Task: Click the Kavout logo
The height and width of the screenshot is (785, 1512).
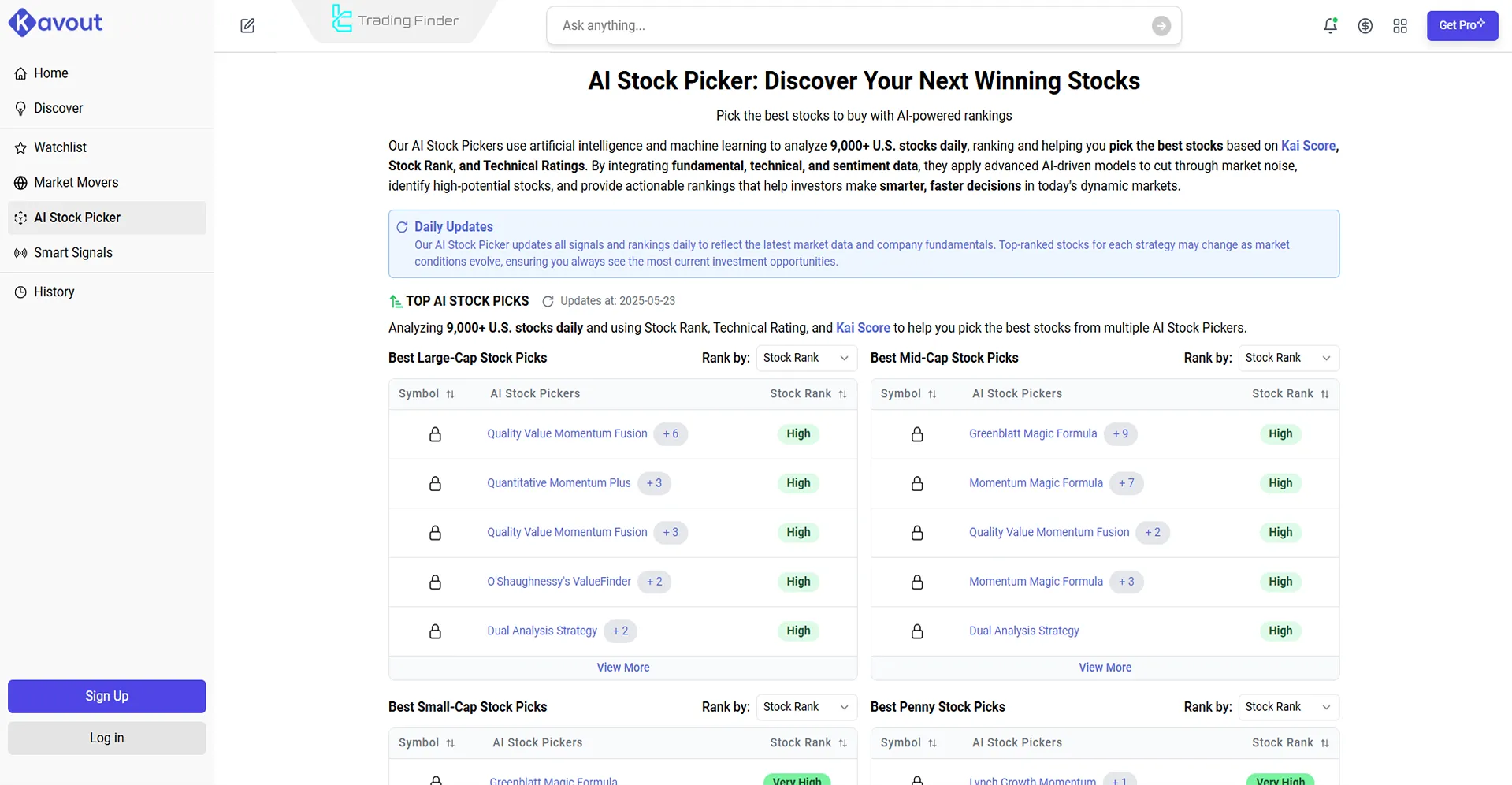Action: coord(55,23)
